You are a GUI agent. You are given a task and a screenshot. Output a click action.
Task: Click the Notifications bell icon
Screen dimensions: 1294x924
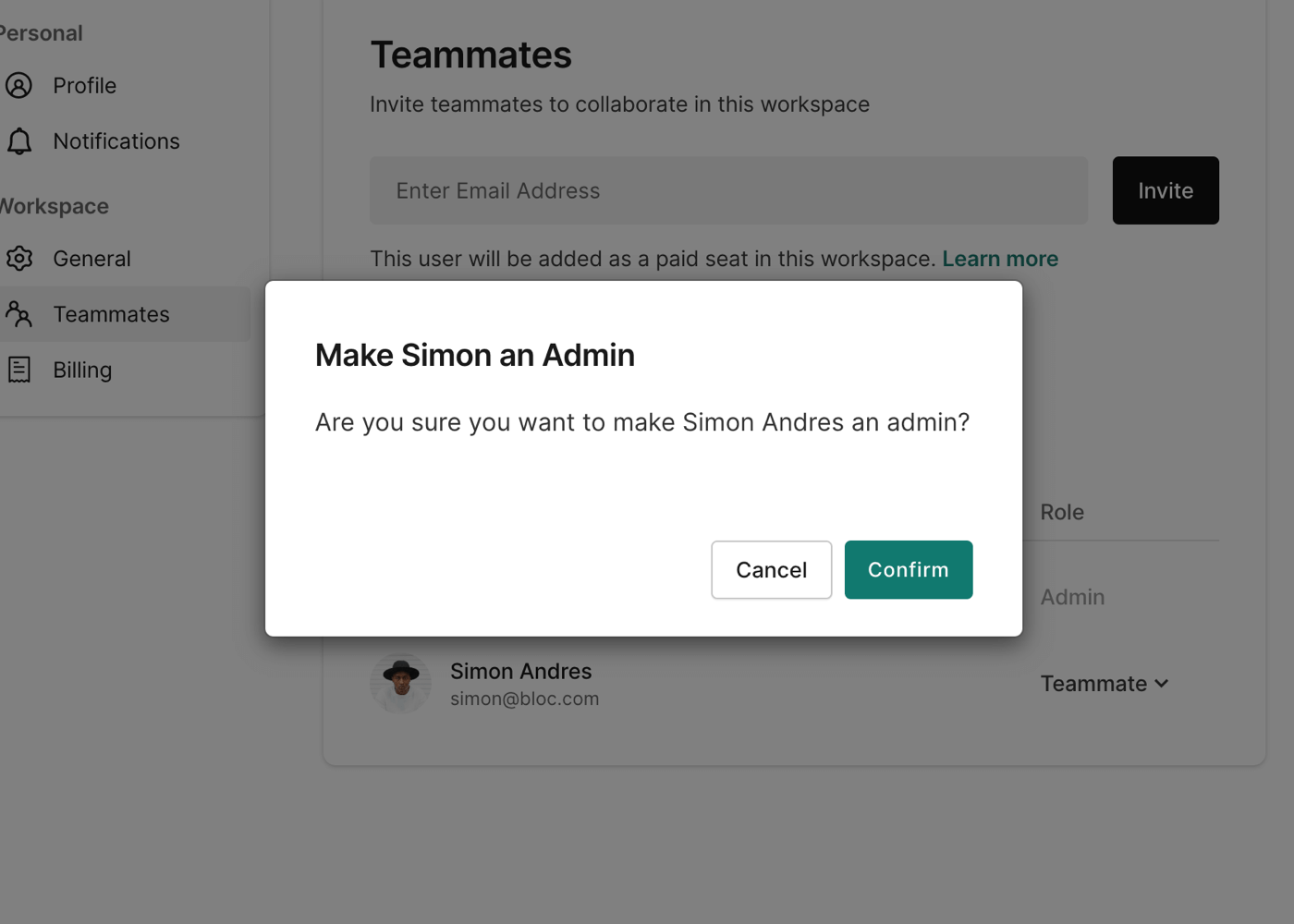click(19, 141)
